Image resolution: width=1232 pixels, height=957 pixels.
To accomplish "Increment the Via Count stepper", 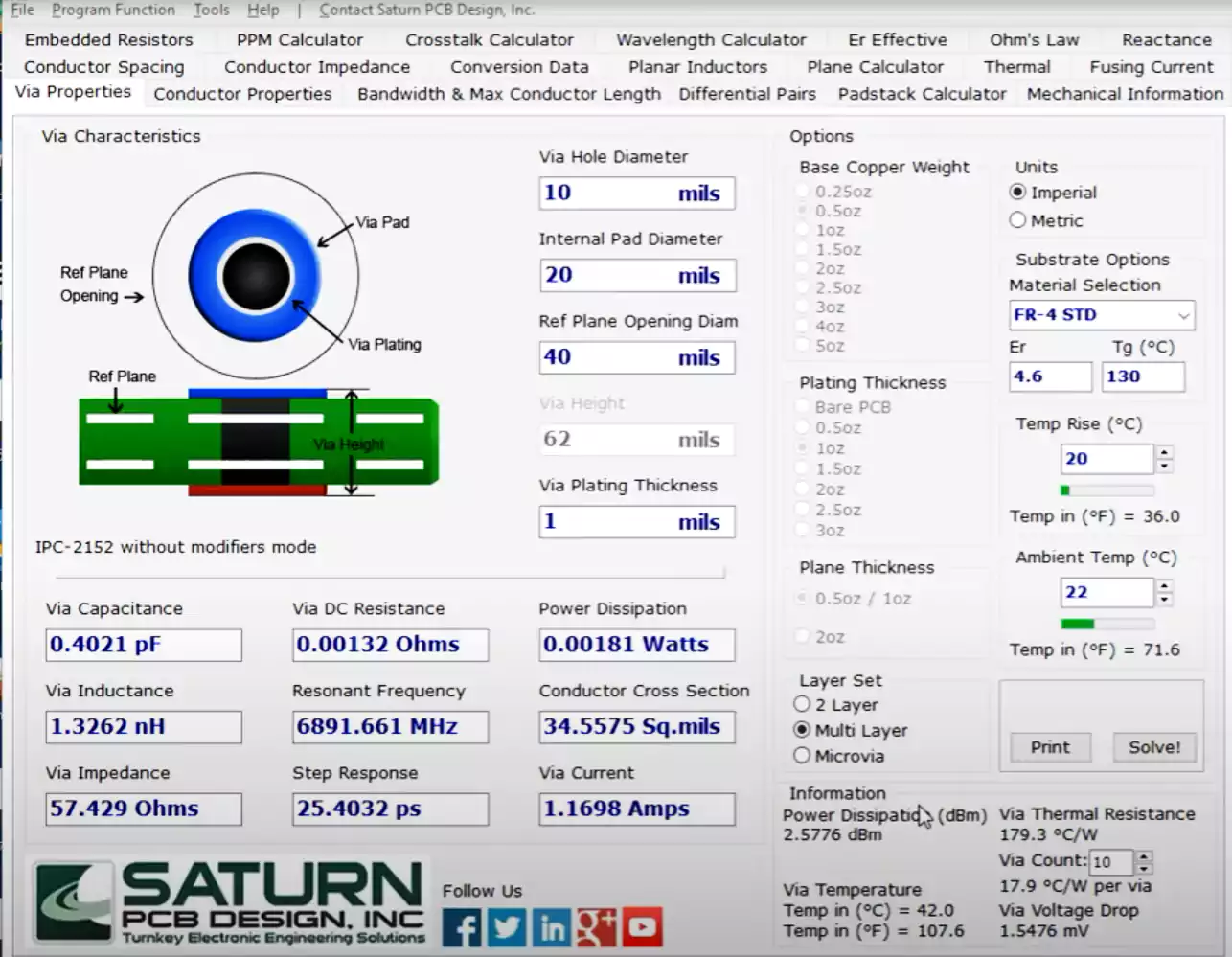I will (1144, 856).
